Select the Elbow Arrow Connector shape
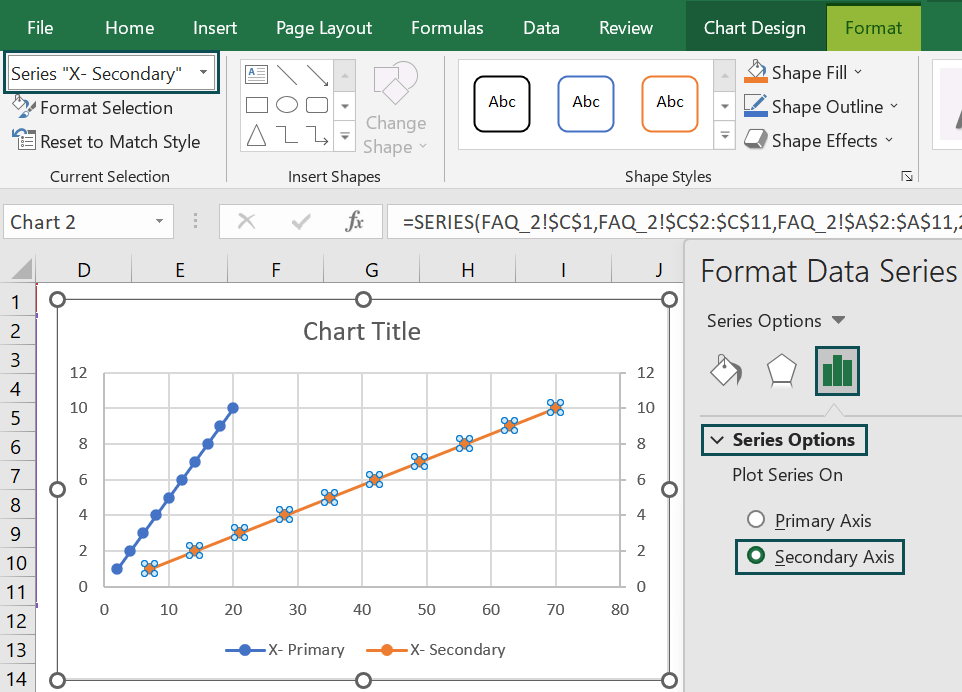This screenshot has width=962, height=692. (317, 135)
